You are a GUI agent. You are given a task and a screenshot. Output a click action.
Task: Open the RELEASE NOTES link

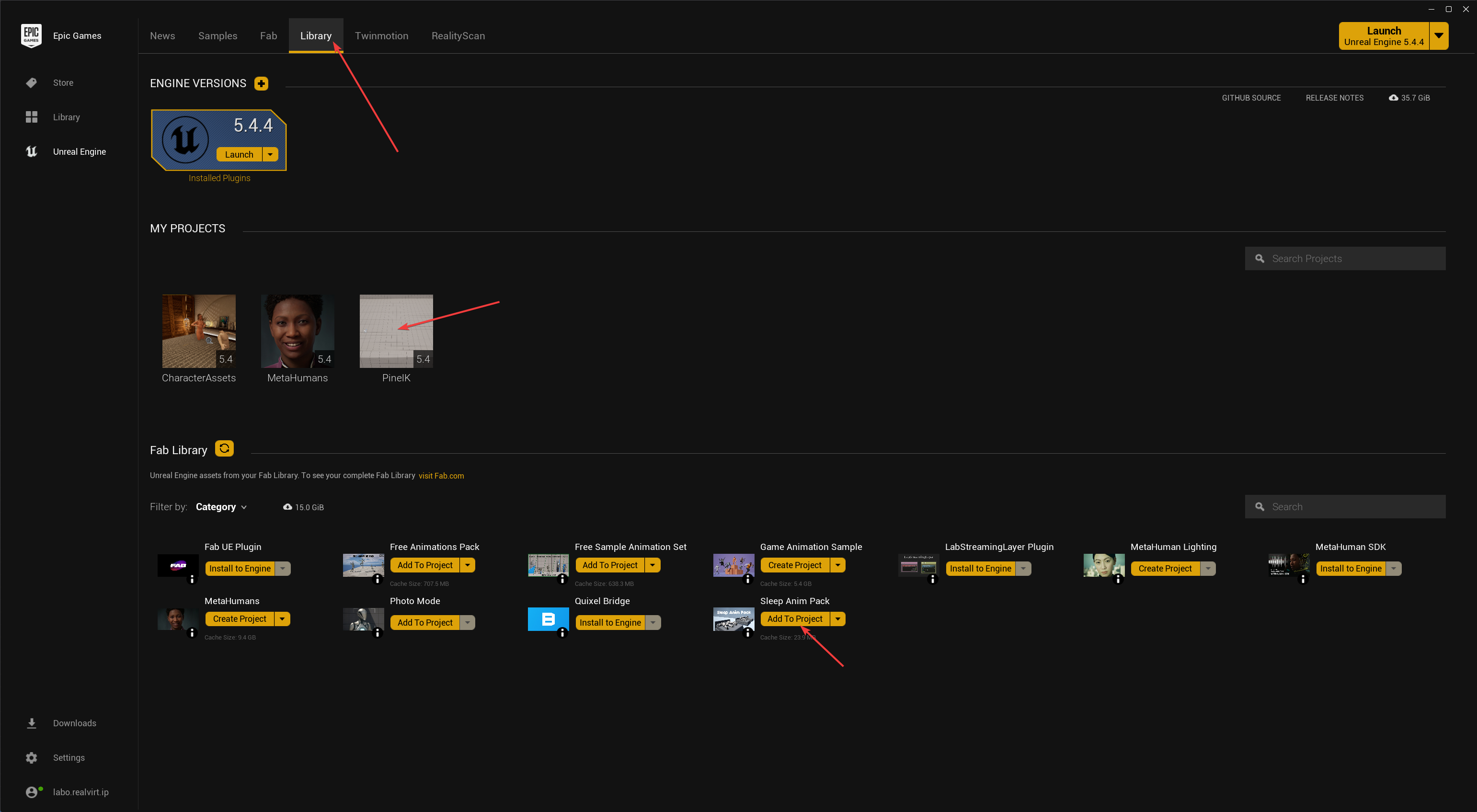[1335, 98]
